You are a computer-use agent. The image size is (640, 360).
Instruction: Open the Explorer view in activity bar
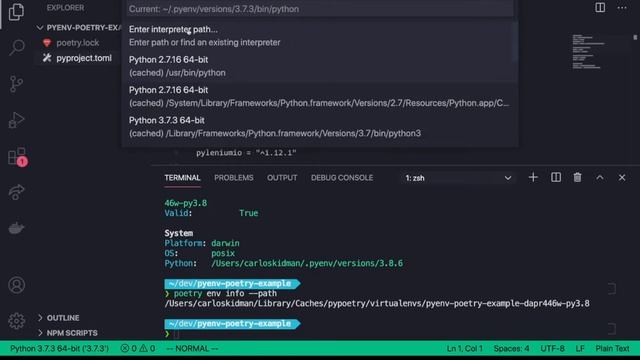16,12
